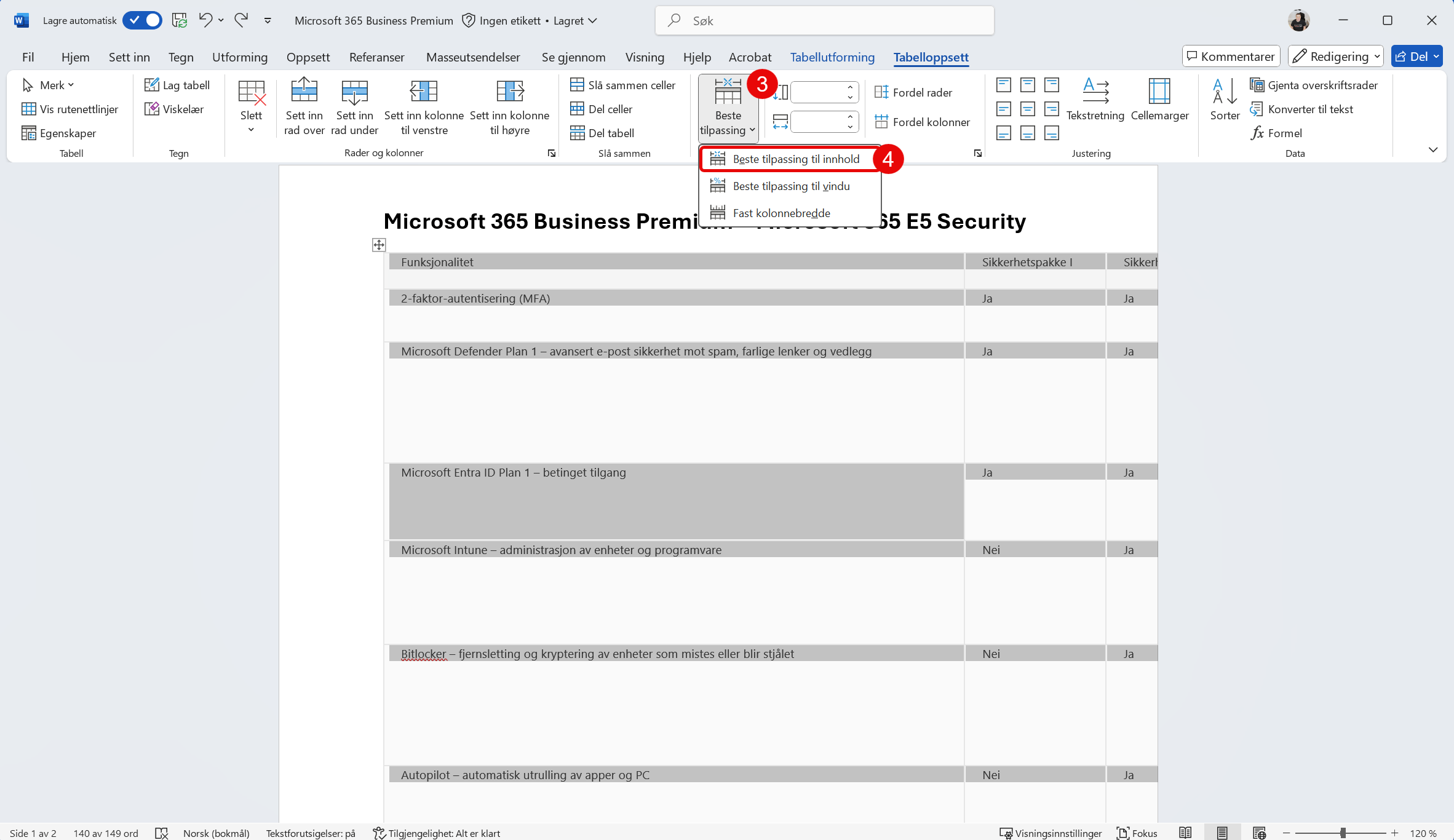Open cell size dialog launcher

[978, 153]
